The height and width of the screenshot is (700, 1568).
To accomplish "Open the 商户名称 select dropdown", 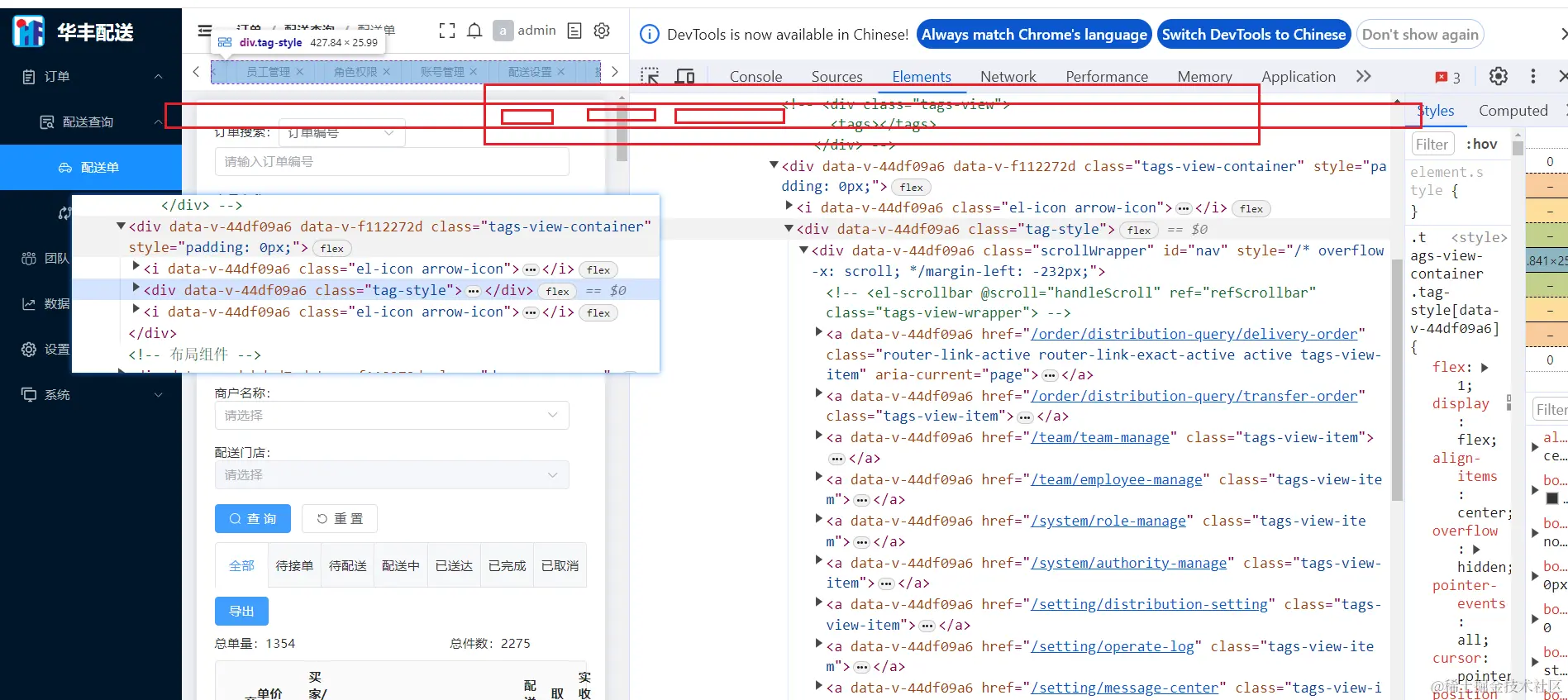I will coord(392,415).
